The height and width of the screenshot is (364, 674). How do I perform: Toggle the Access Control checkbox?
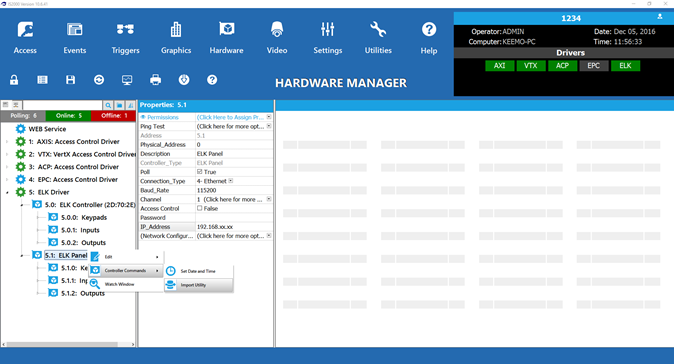coord(199,208)
